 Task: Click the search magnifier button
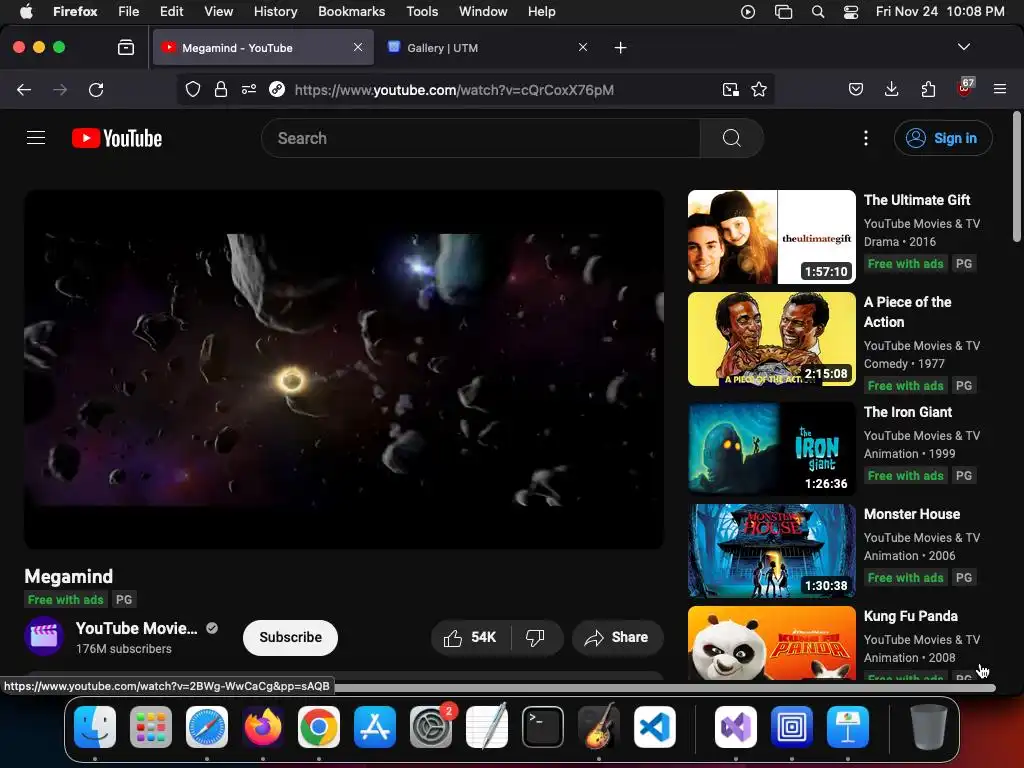(731, 138)
